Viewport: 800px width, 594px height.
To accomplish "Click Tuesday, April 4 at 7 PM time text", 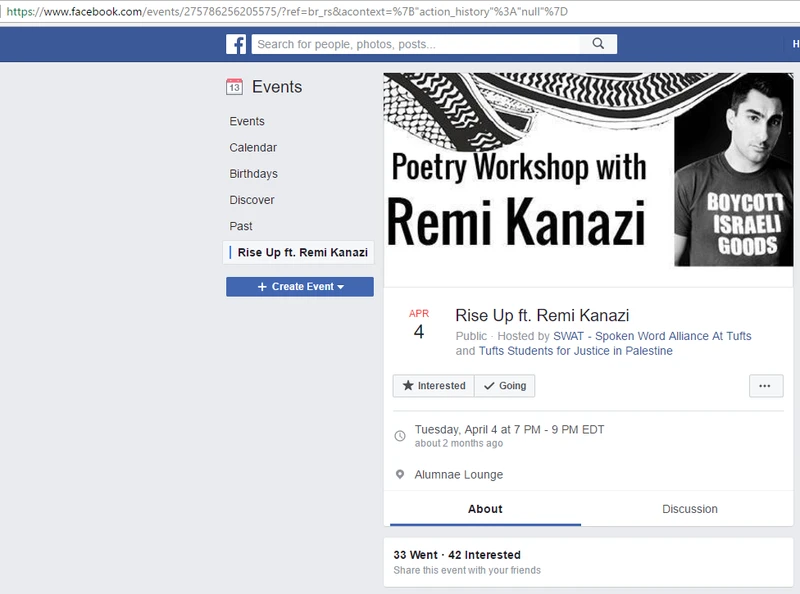I will pyautogui.click(x=509, y=430).
